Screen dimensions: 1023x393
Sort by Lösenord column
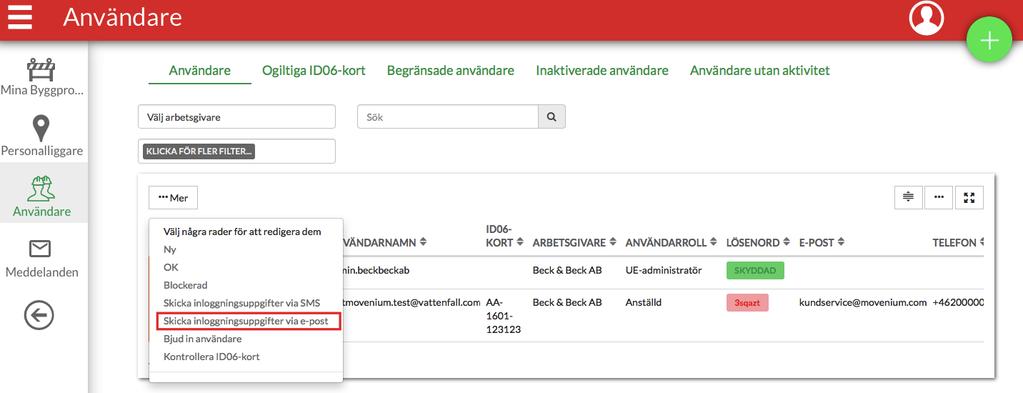click(757, 242)
